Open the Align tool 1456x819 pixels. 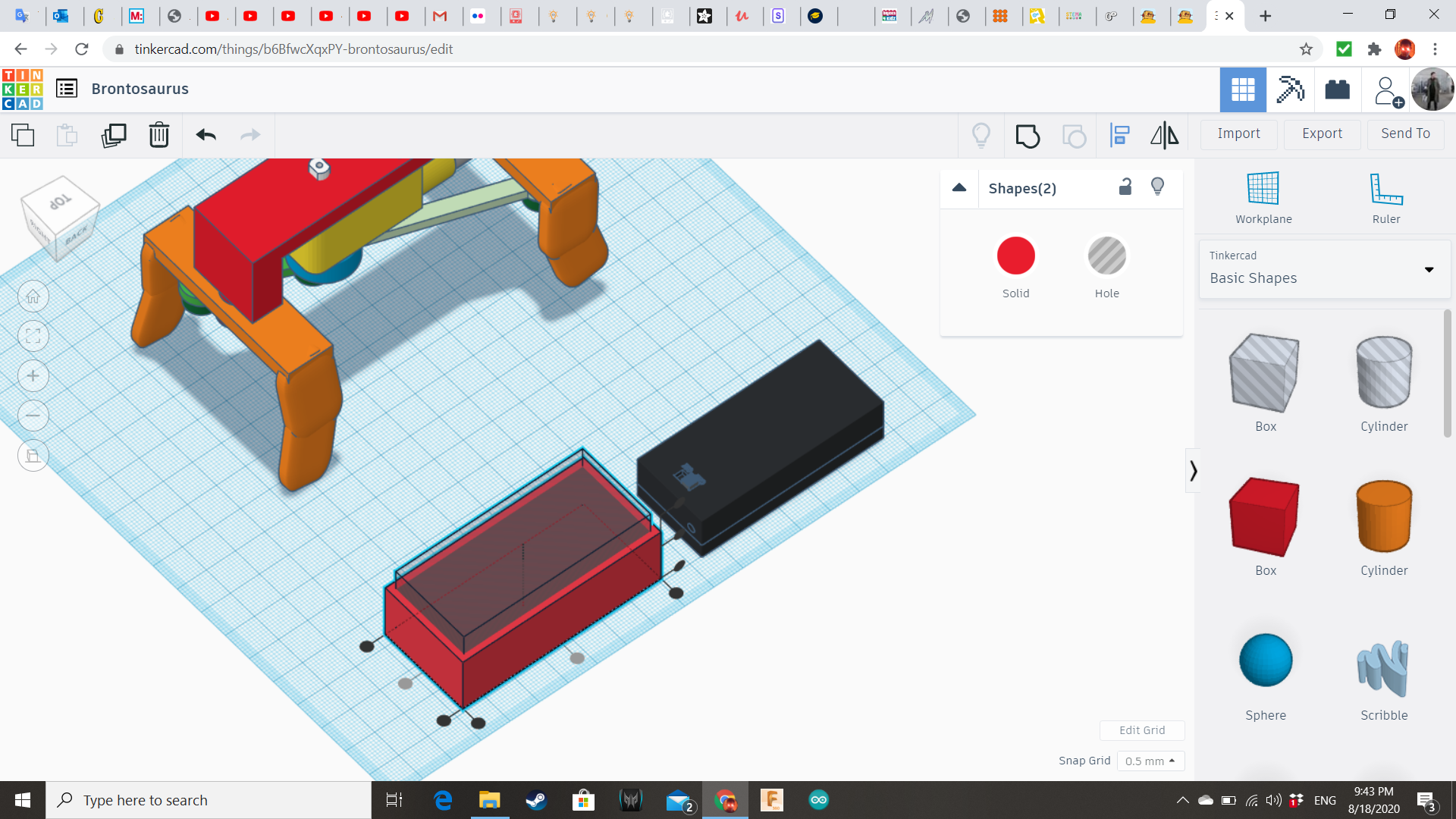point(1119,136)
